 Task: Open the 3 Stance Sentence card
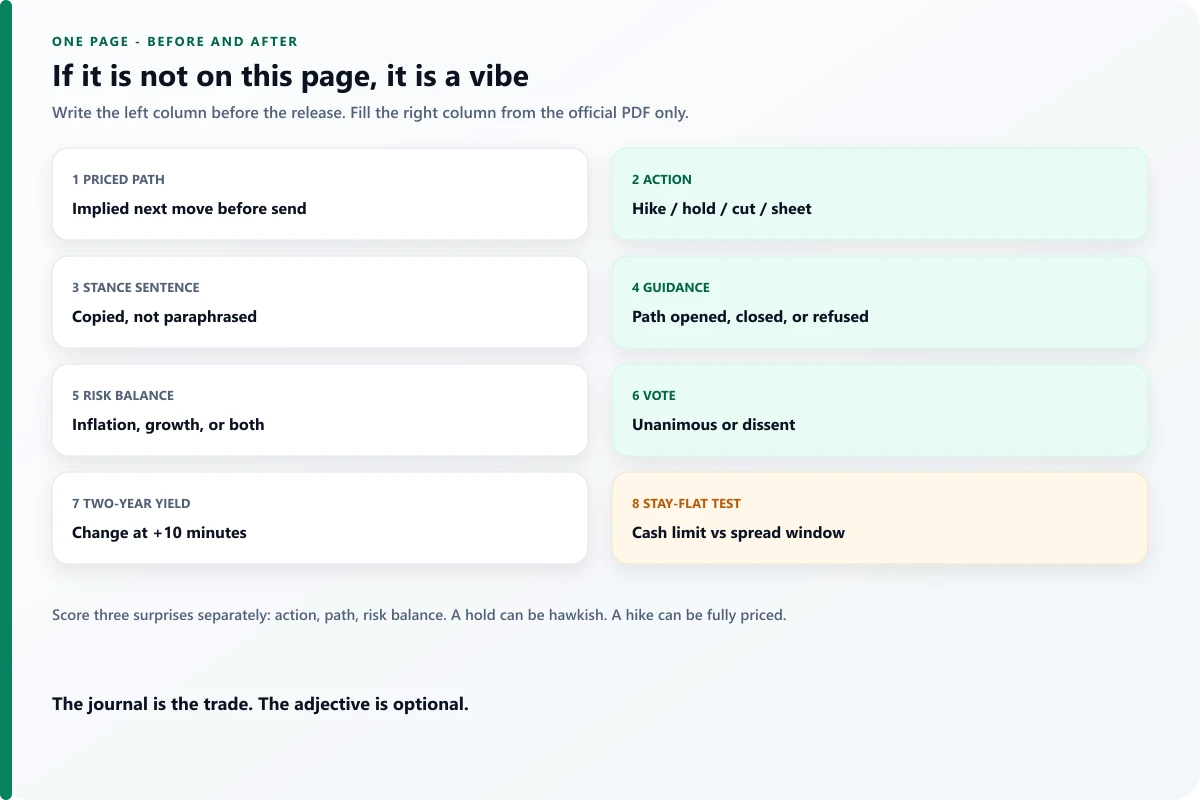click(x=320, y=302)
